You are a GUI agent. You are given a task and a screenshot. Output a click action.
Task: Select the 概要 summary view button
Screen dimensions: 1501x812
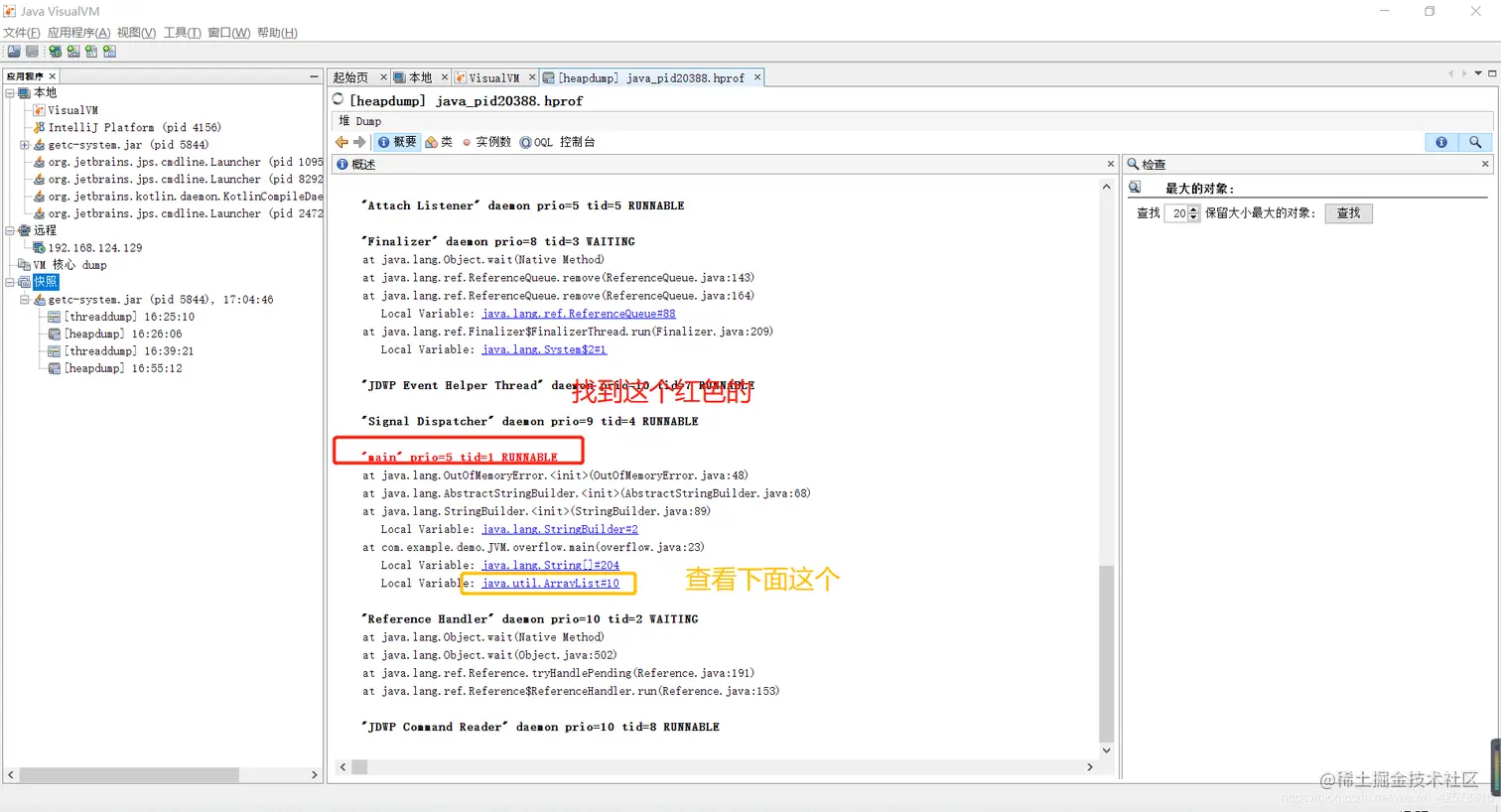(397, 142)
